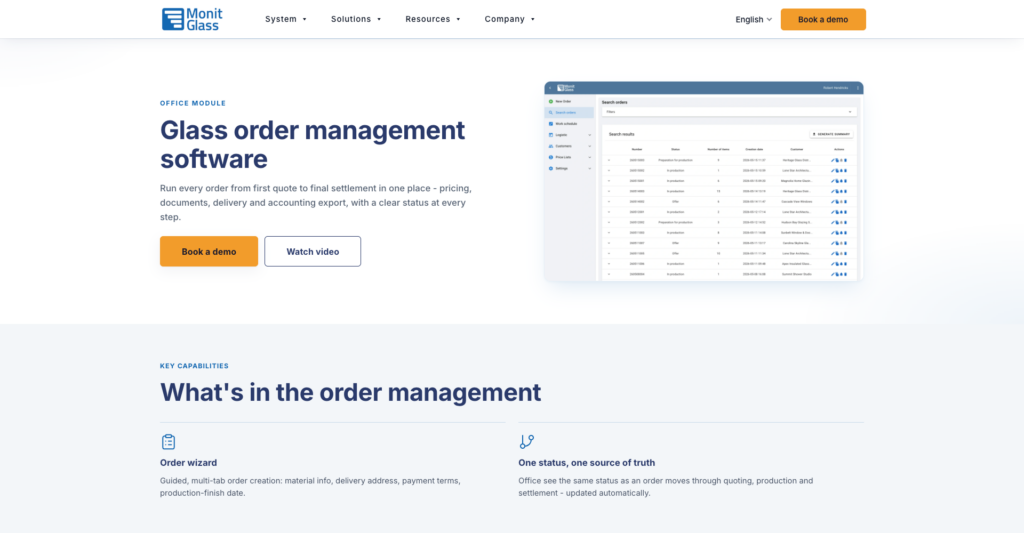Click the OFFICE MODULE label
The image size is (1024, 533).
tap(193, 103)
